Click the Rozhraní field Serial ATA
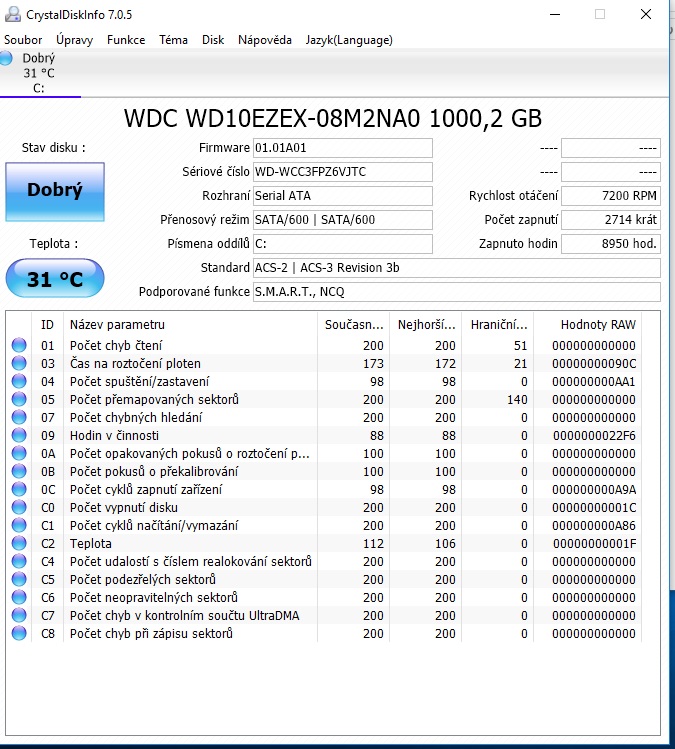The image size is (675, 749). point(343,196)
